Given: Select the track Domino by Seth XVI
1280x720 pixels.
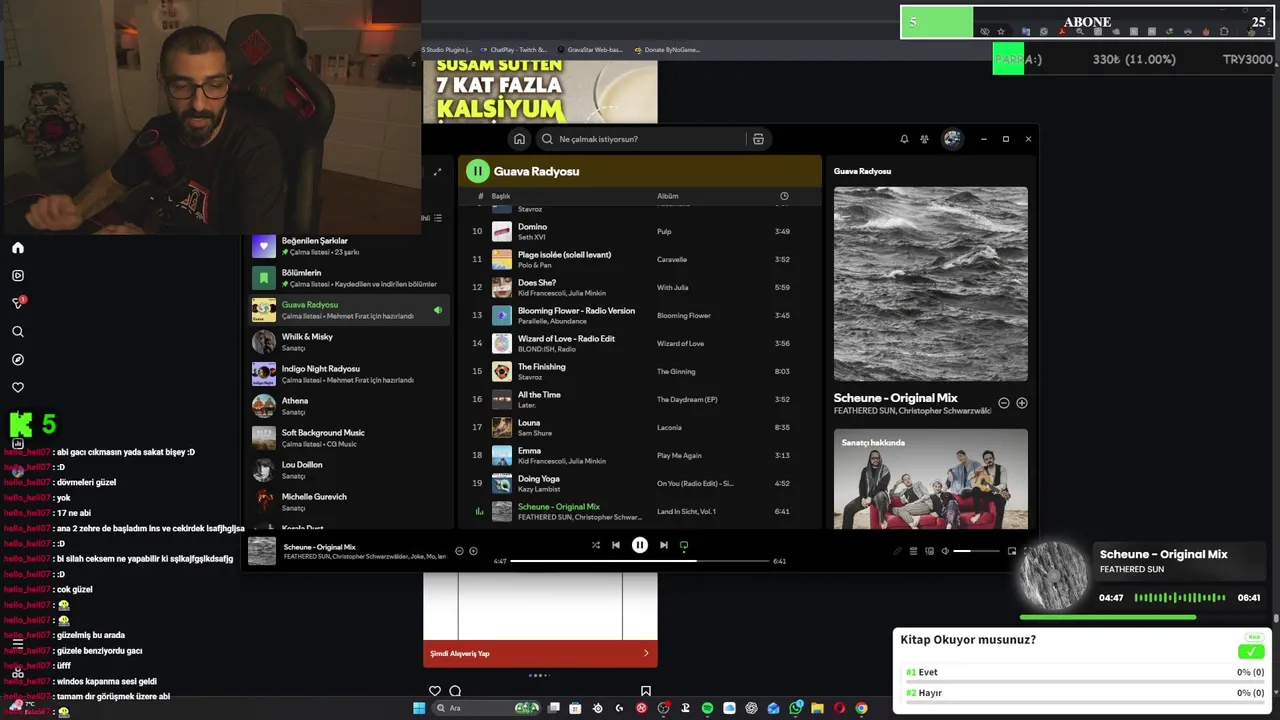Looking at the screenshot, I should (640, 231).
